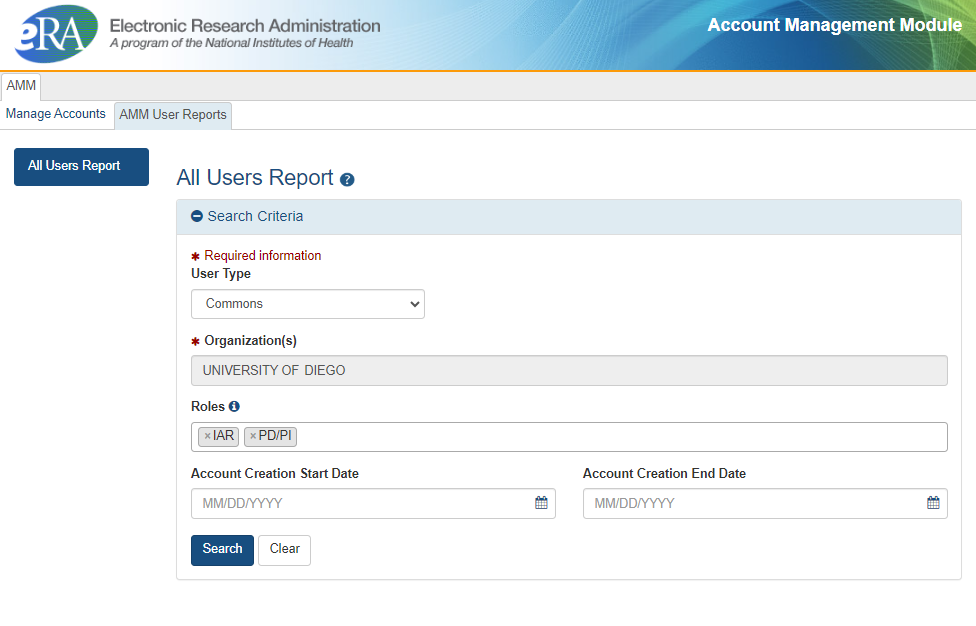Switch to Manage Accounts tab

tap(56, 114)
